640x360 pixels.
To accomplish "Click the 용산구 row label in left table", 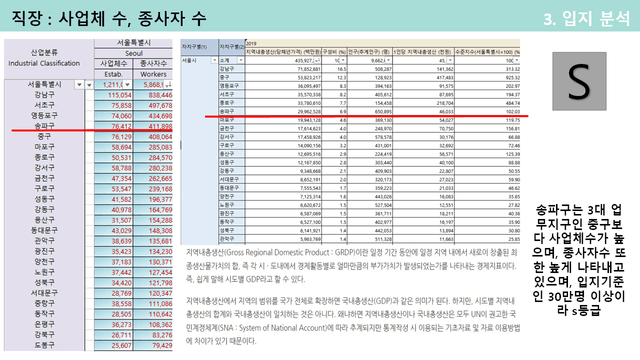I will coord(44,220).
